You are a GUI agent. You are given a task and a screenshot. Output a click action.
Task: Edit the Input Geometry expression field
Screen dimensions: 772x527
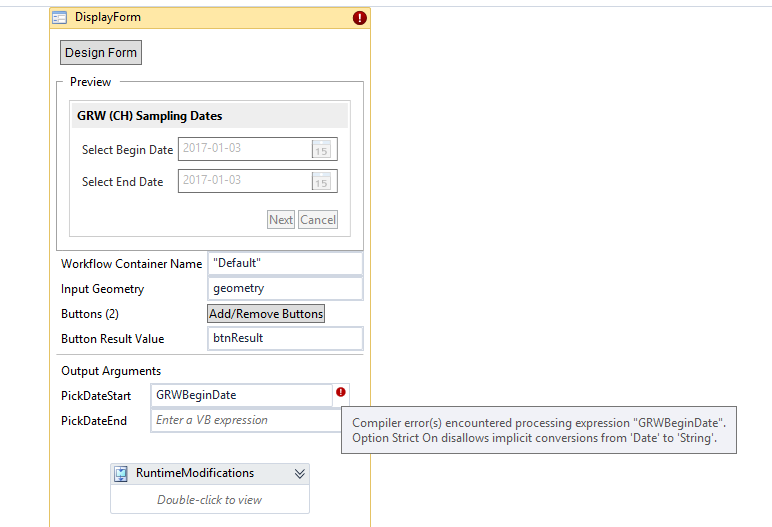click(x=286, y=289)
